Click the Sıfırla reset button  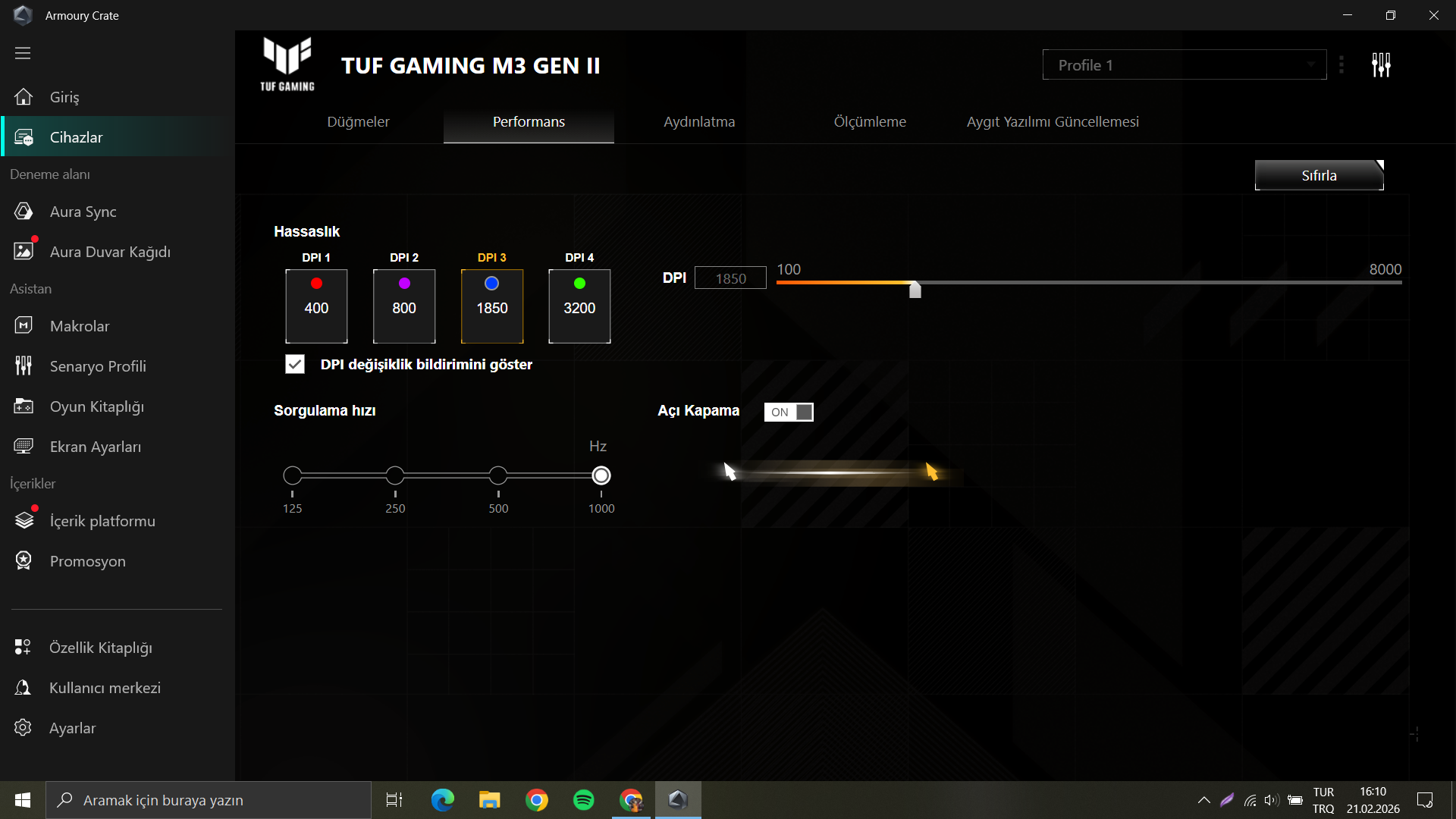pyautogui.click(x=1319, y=175)
